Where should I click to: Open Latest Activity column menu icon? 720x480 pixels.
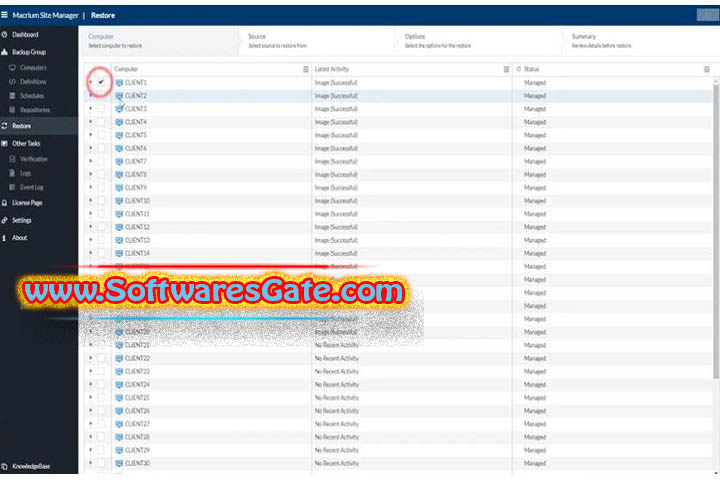tap(506, 69)
